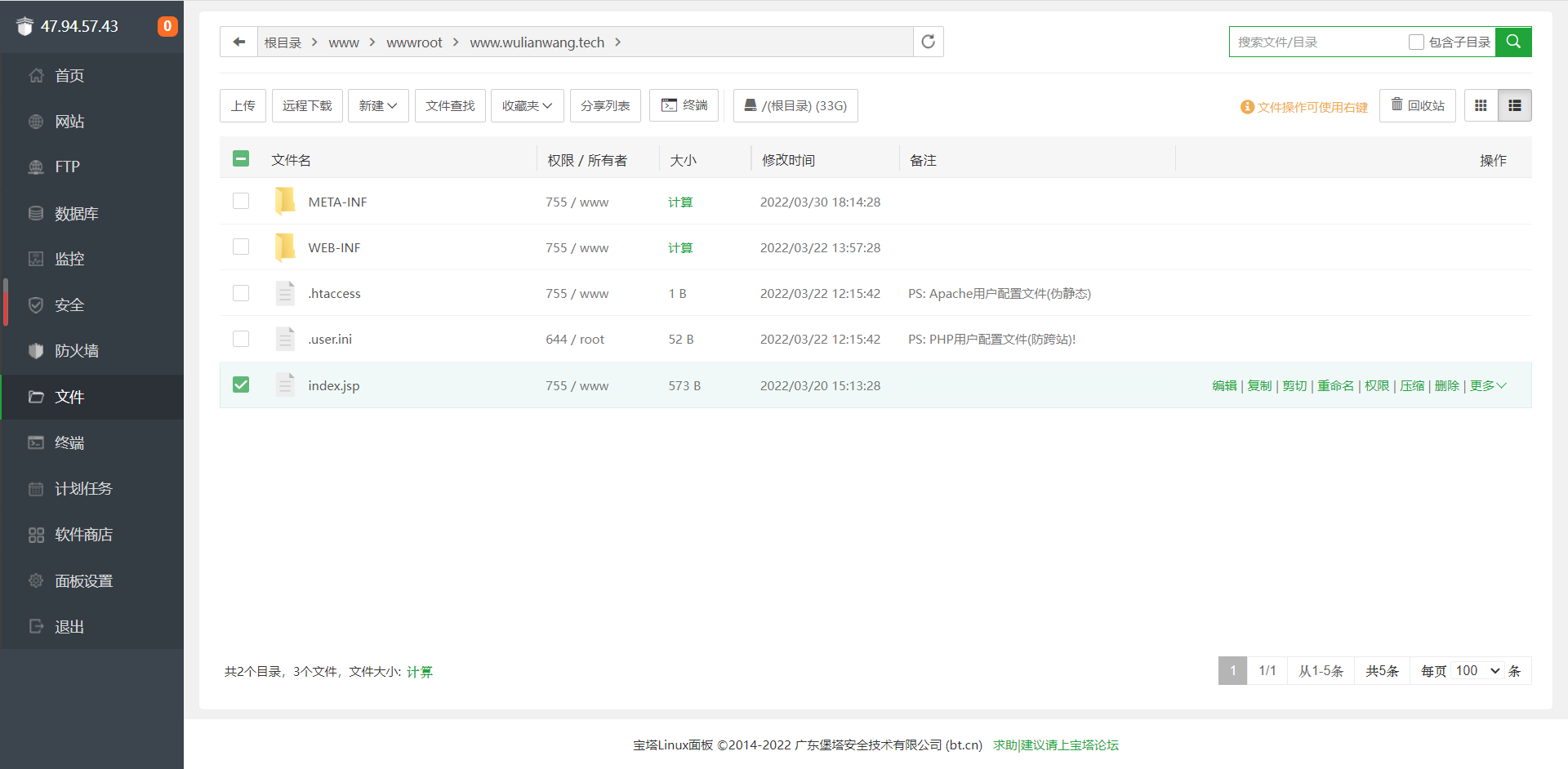Image resolution: width=1568 pixels, height=769 pixels.
Task: Click the logout icon in sidebar
Action: [36, 626]
